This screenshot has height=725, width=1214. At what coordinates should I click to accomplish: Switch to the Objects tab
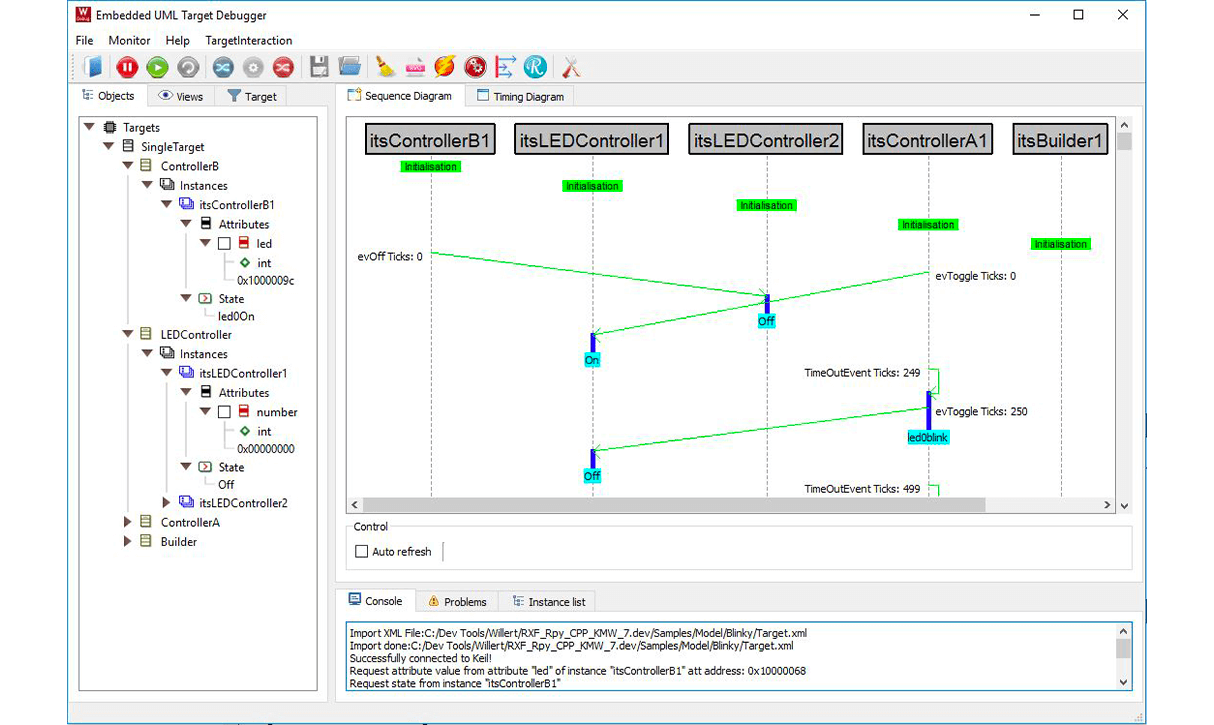[109, 96]
